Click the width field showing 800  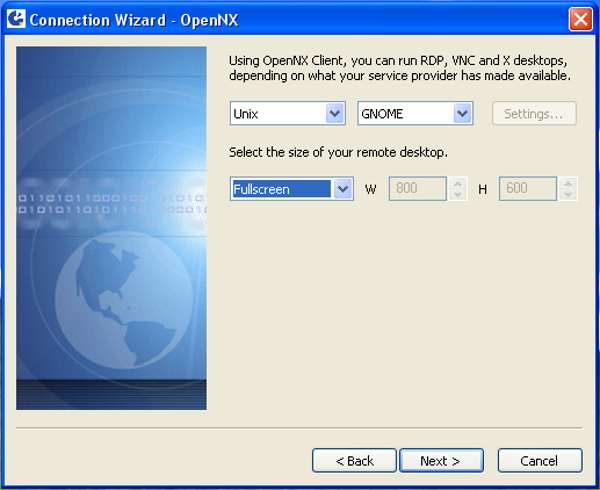point(417,189)
